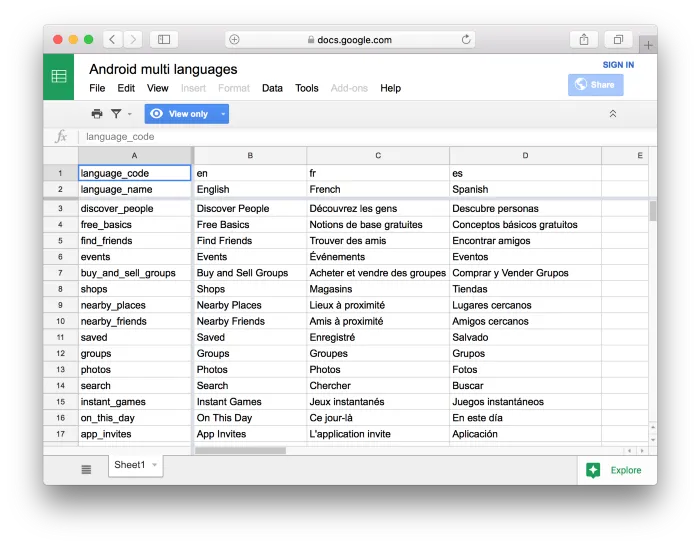Select cell Nearby Friends
The height and width of the screenshot is (546, 700).
[250, 321]
